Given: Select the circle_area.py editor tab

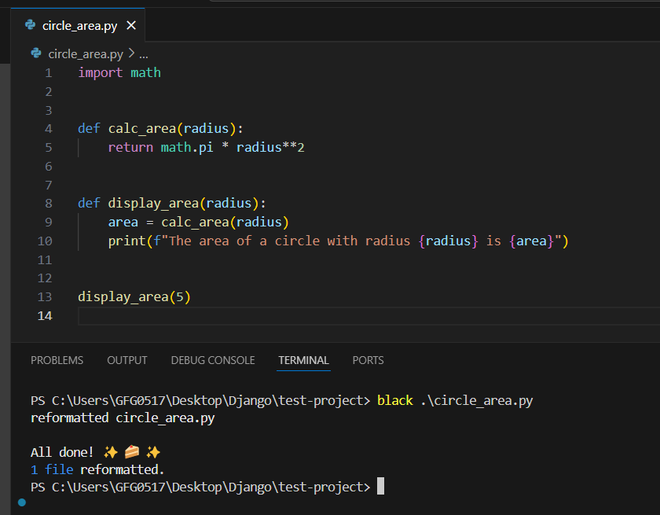Looking at the screenshot, I should tap(78, 25).
